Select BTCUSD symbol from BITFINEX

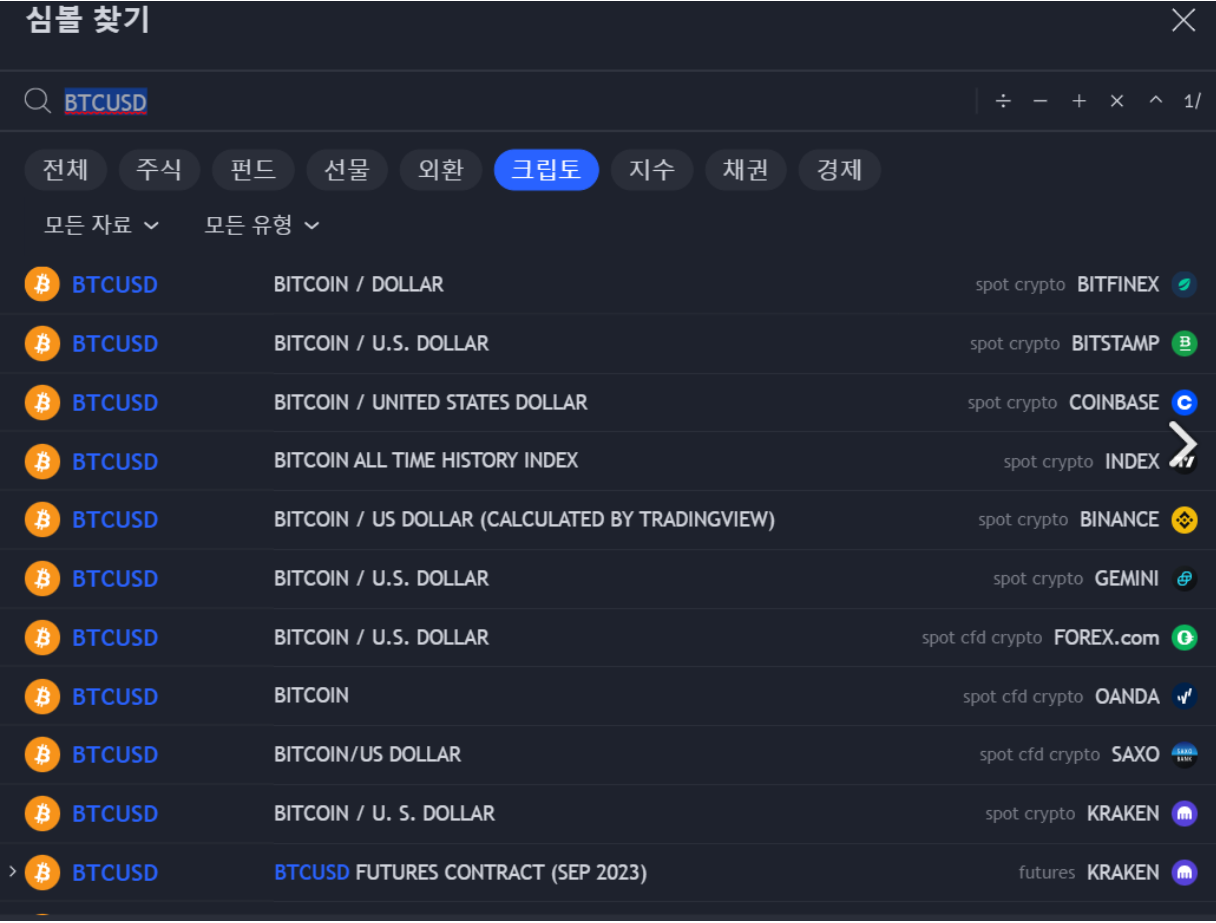click(x=115, y=285)
